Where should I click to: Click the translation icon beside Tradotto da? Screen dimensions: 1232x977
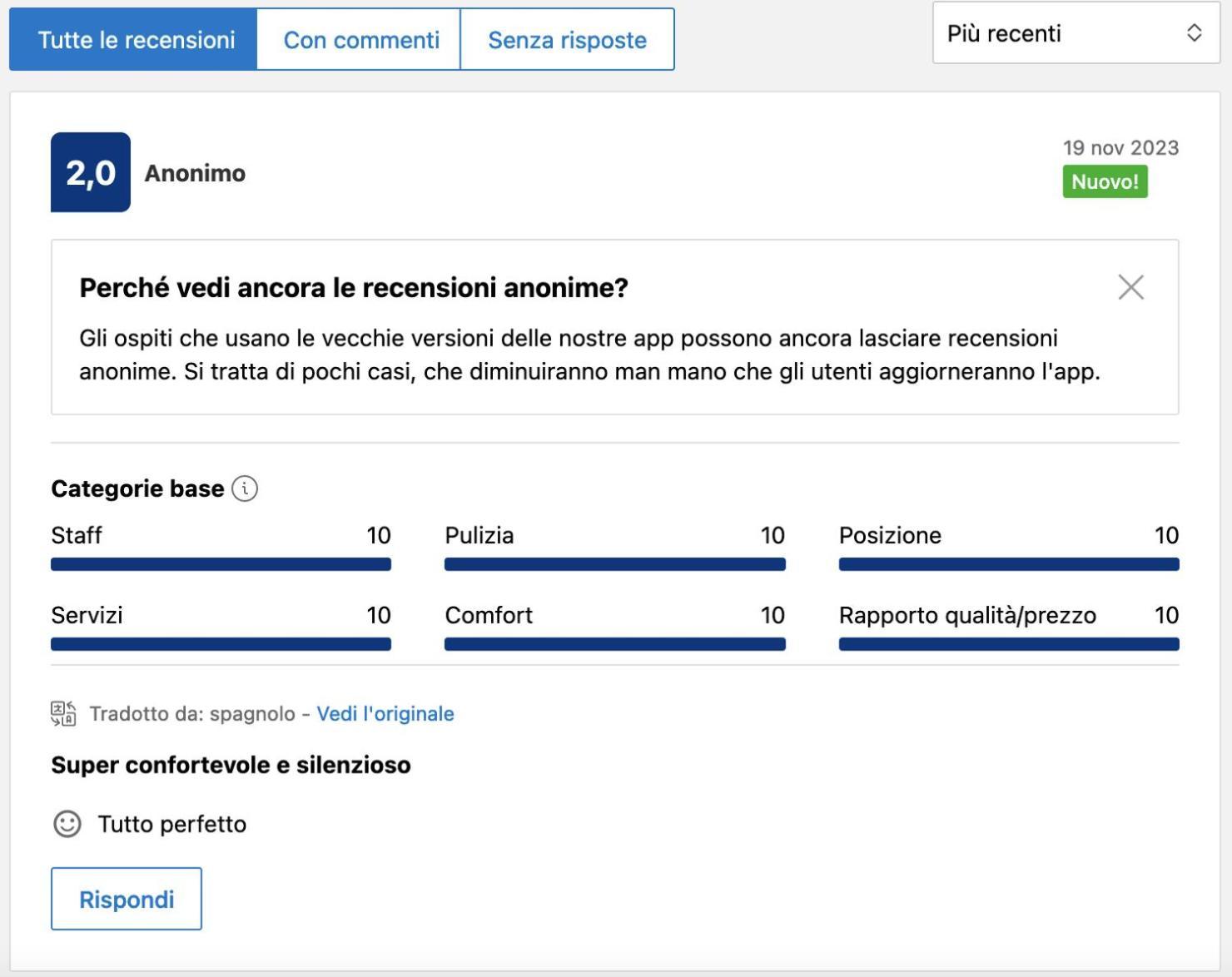tap(63, 714)
